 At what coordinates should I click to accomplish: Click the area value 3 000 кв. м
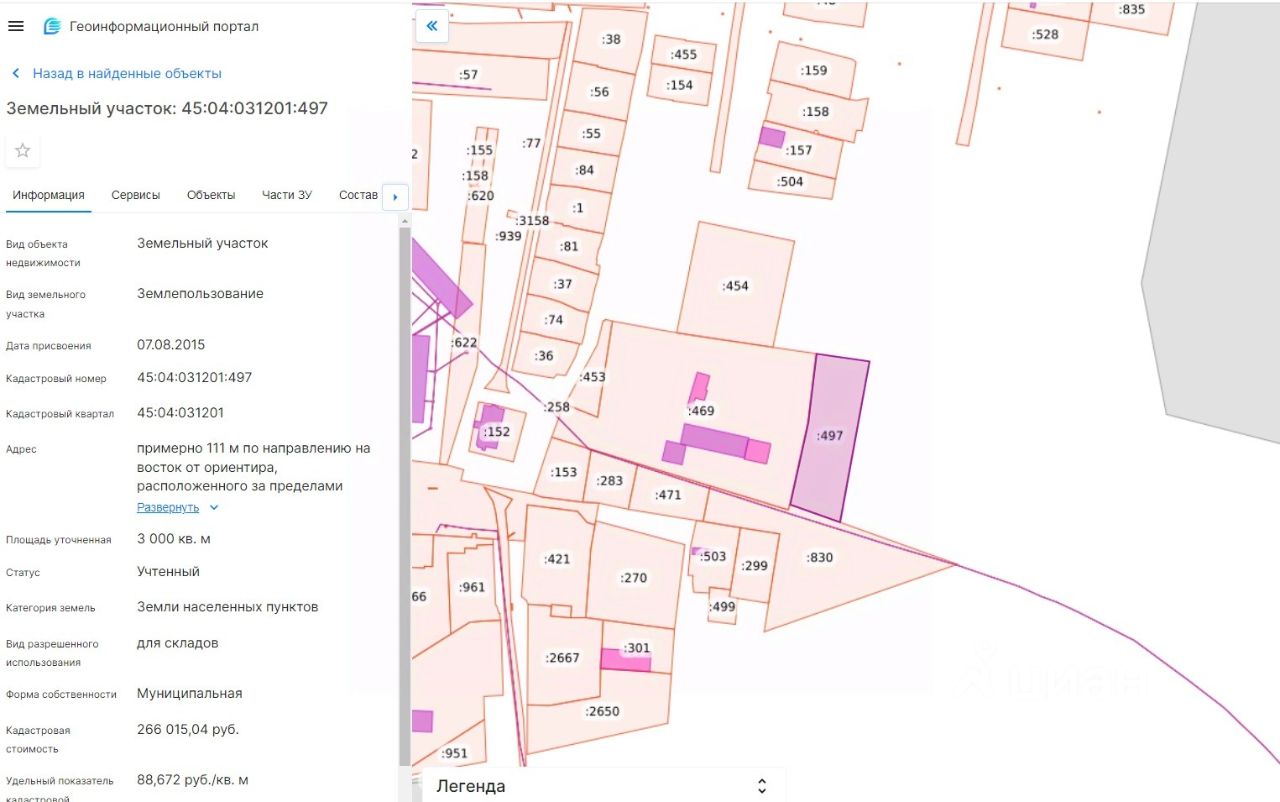174,539
